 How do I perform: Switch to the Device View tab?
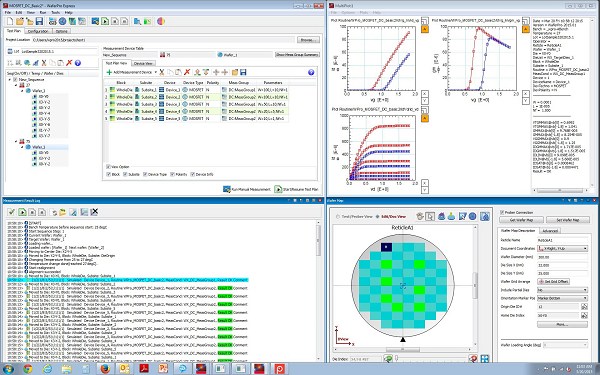[143, 64]
